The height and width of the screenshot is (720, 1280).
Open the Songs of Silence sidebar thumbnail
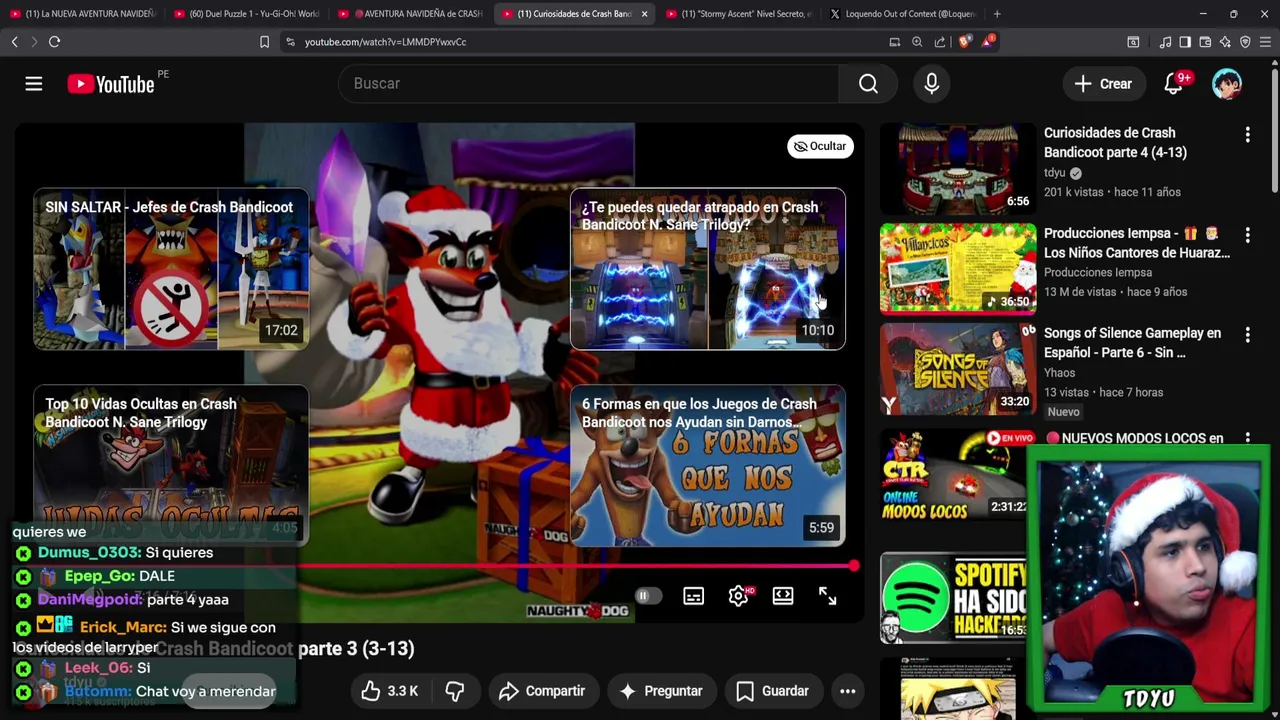(x=958, y=368)
